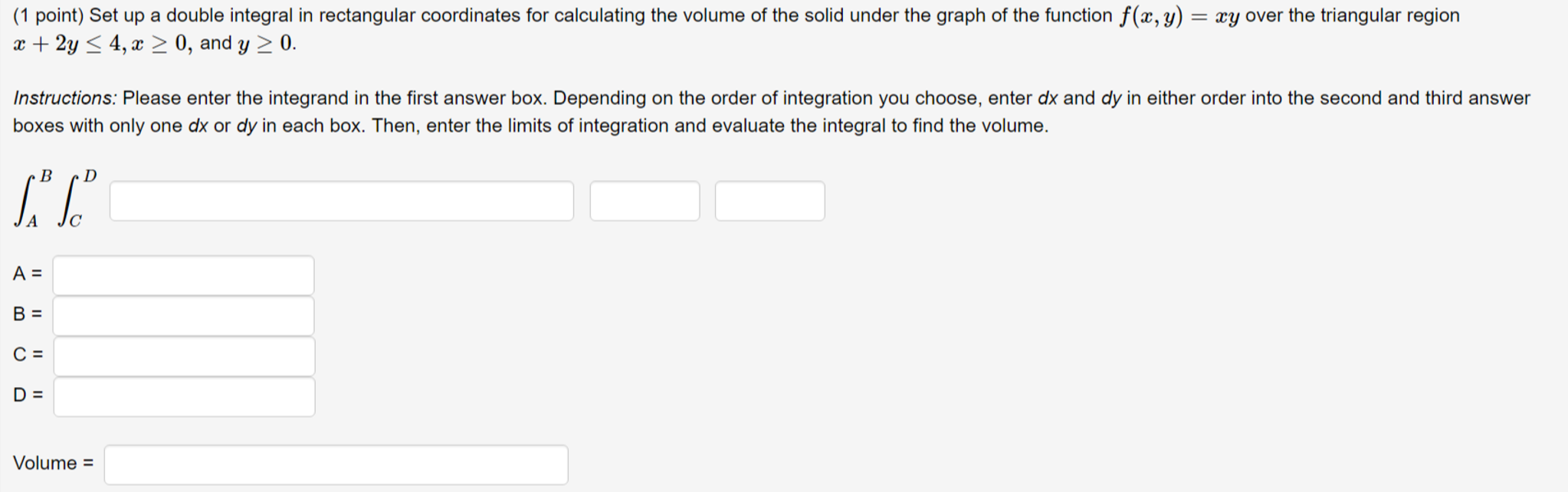1568x492 pixels.
Task: Click the wide integrand answer box
Action: (341, 202)
